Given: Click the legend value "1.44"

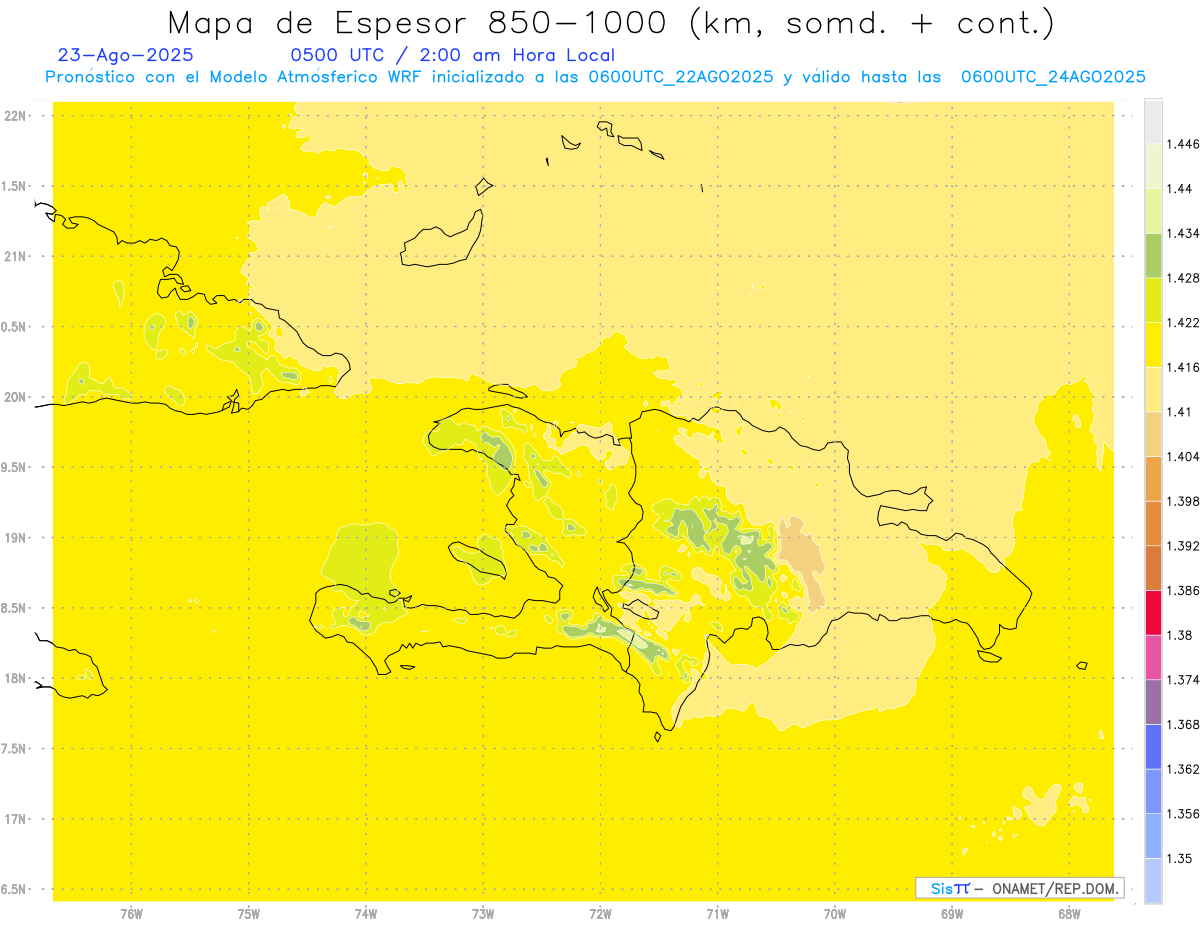Looking at the screenshot, I should 1179,188.
